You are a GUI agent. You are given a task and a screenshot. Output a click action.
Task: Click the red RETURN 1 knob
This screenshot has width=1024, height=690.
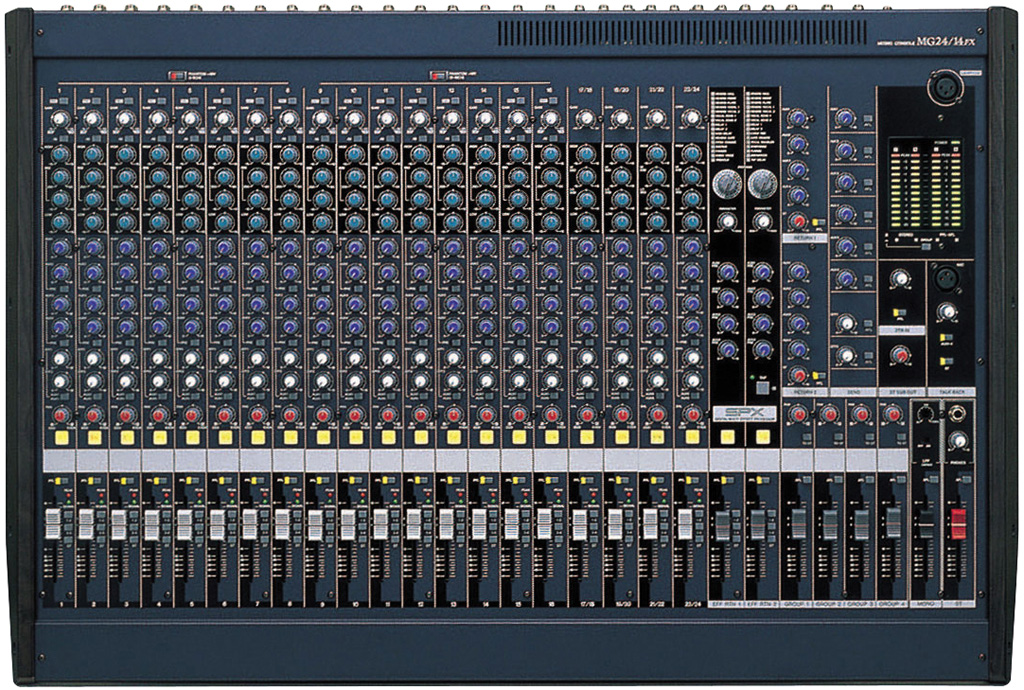click(798, 221)
